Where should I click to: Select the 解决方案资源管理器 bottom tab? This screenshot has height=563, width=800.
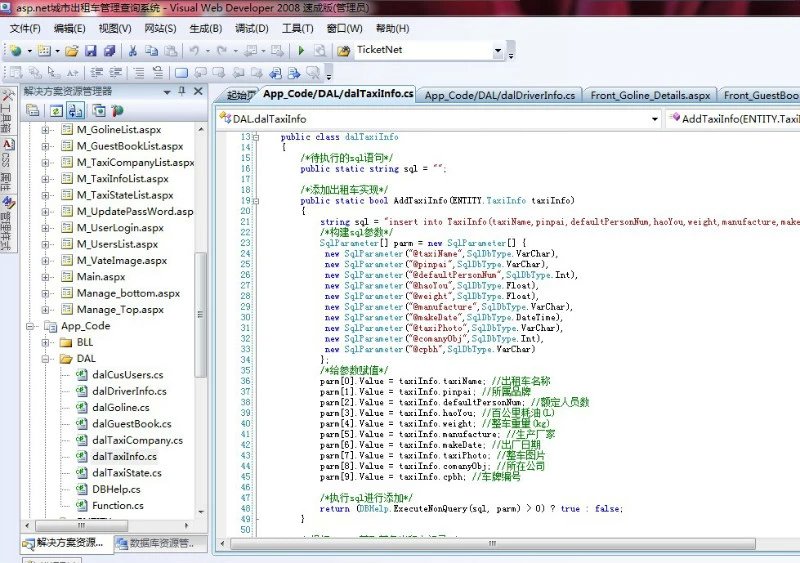[x=66, y=543]
